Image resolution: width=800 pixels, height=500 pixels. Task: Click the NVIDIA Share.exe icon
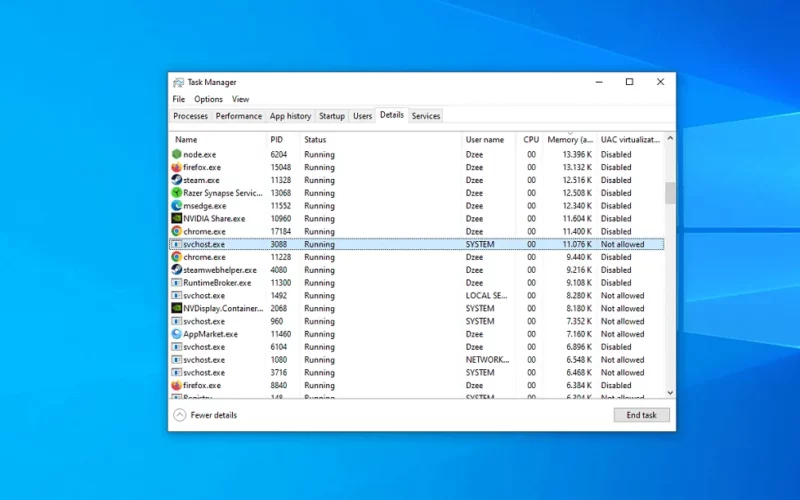177,218
